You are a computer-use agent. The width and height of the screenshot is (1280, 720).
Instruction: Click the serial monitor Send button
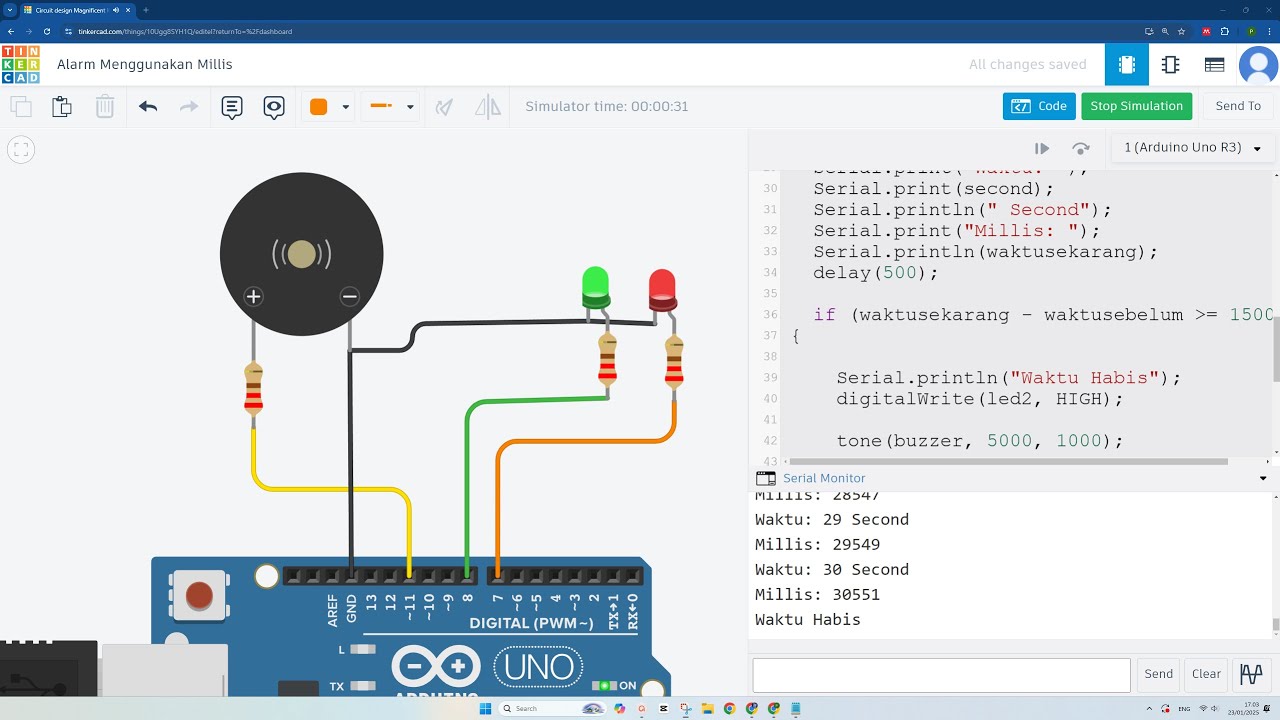(1159, 674)
